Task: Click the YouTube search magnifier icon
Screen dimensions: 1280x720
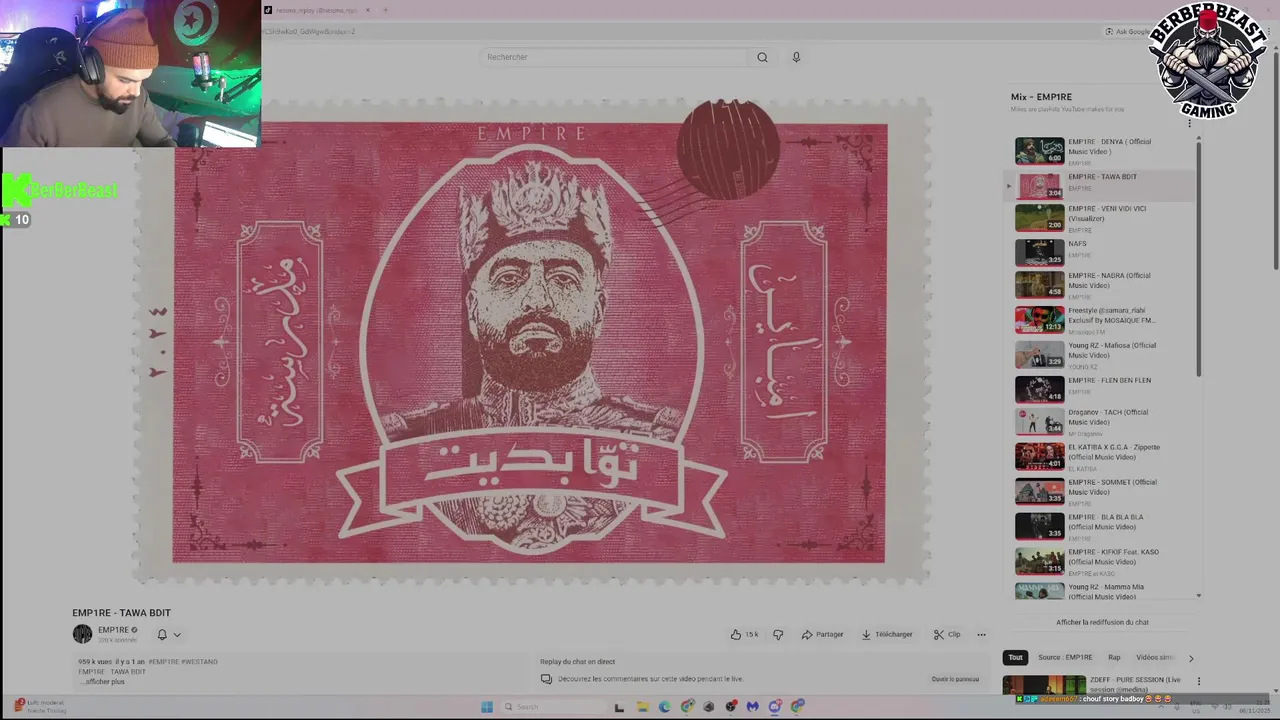Action: [762, 57]
